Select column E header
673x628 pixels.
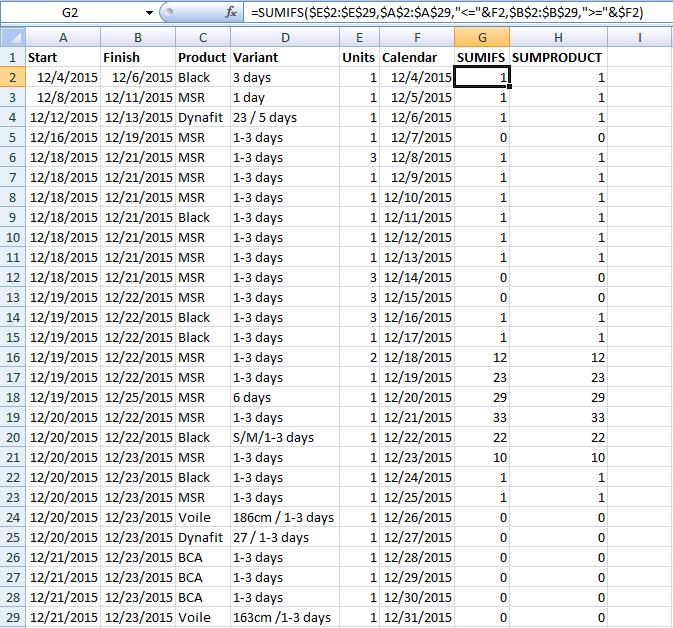360,37
